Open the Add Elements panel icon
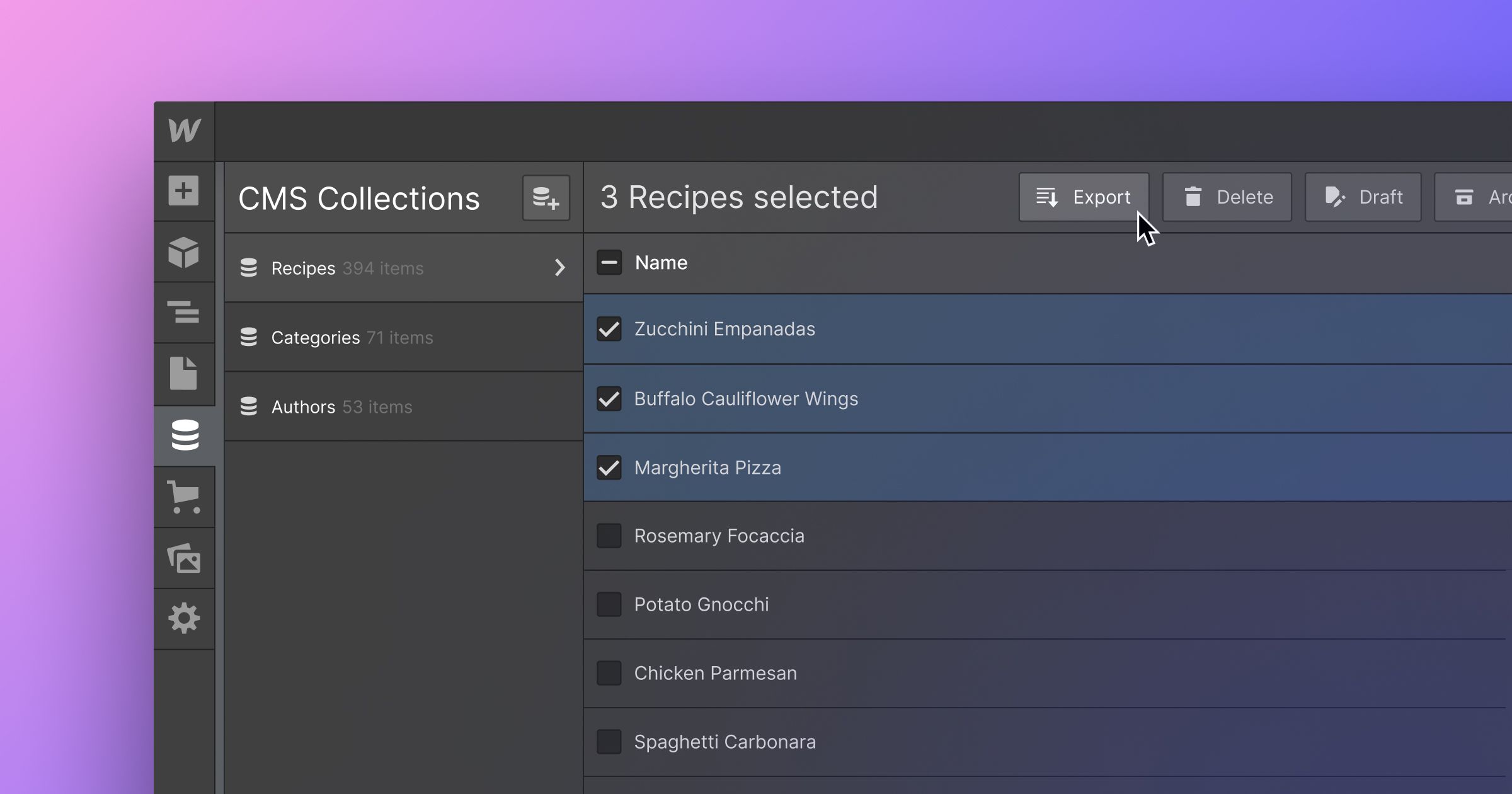1512x794 pixels. [185, 190]
